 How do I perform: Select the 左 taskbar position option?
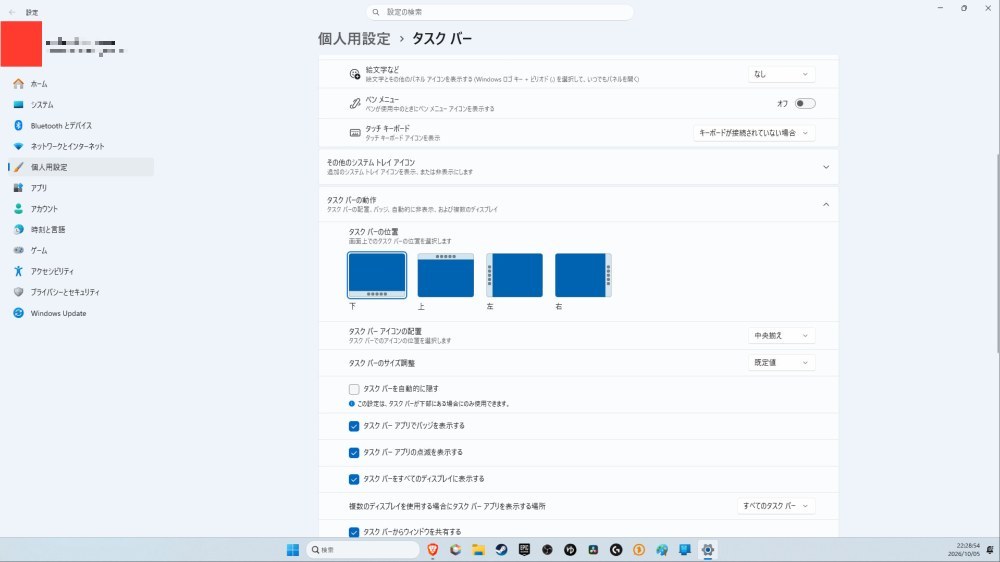515,275
